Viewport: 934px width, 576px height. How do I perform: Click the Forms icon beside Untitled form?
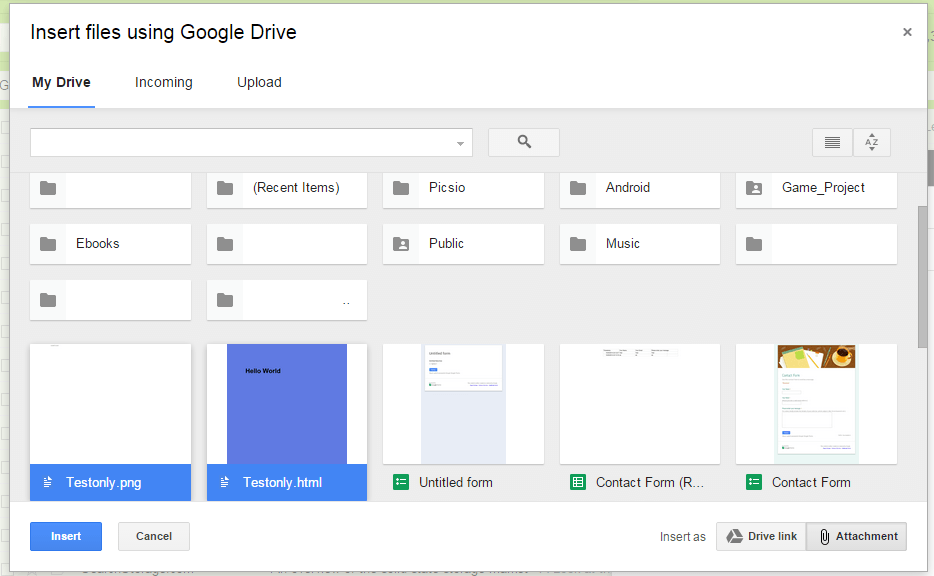[x=400, y=481]
